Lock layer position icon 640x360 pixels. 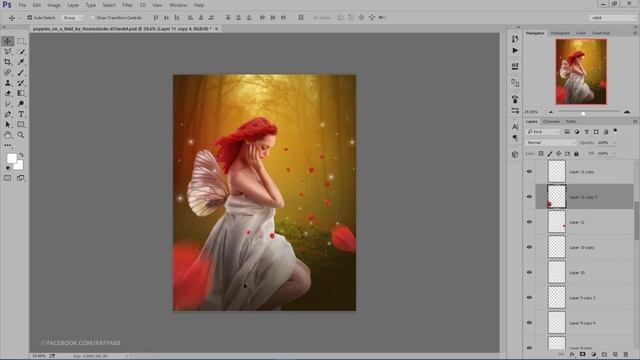tap(558, 154)
